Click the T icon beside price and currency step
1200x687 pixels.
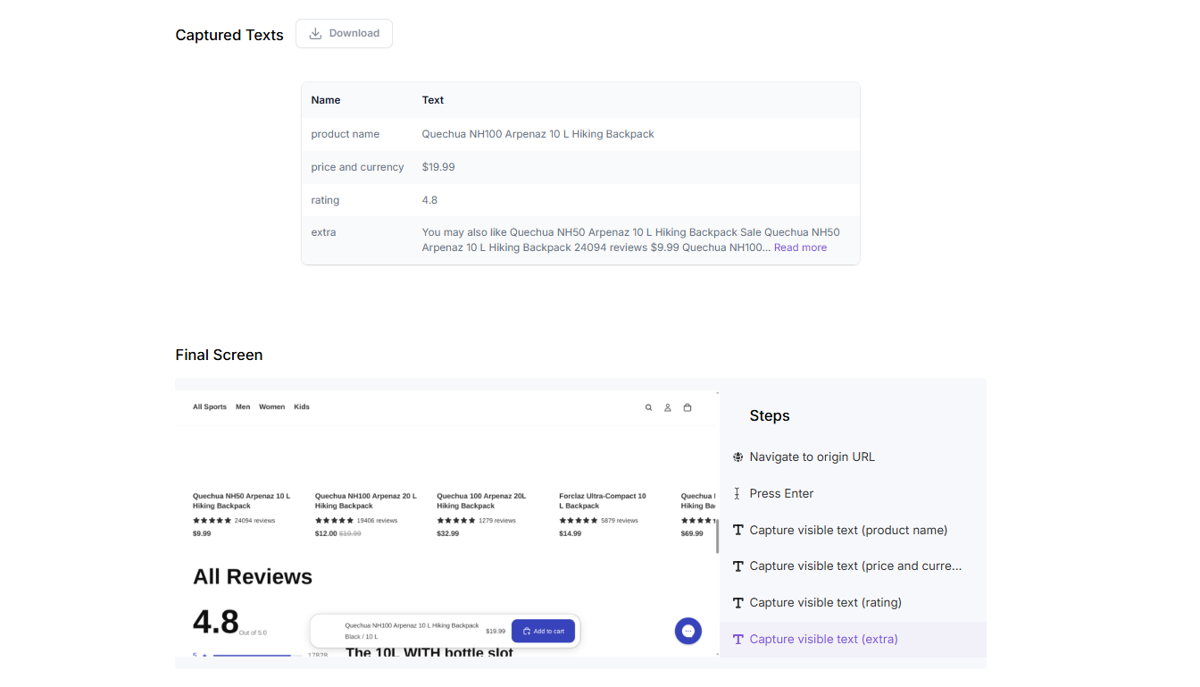(x=738, y=566)
